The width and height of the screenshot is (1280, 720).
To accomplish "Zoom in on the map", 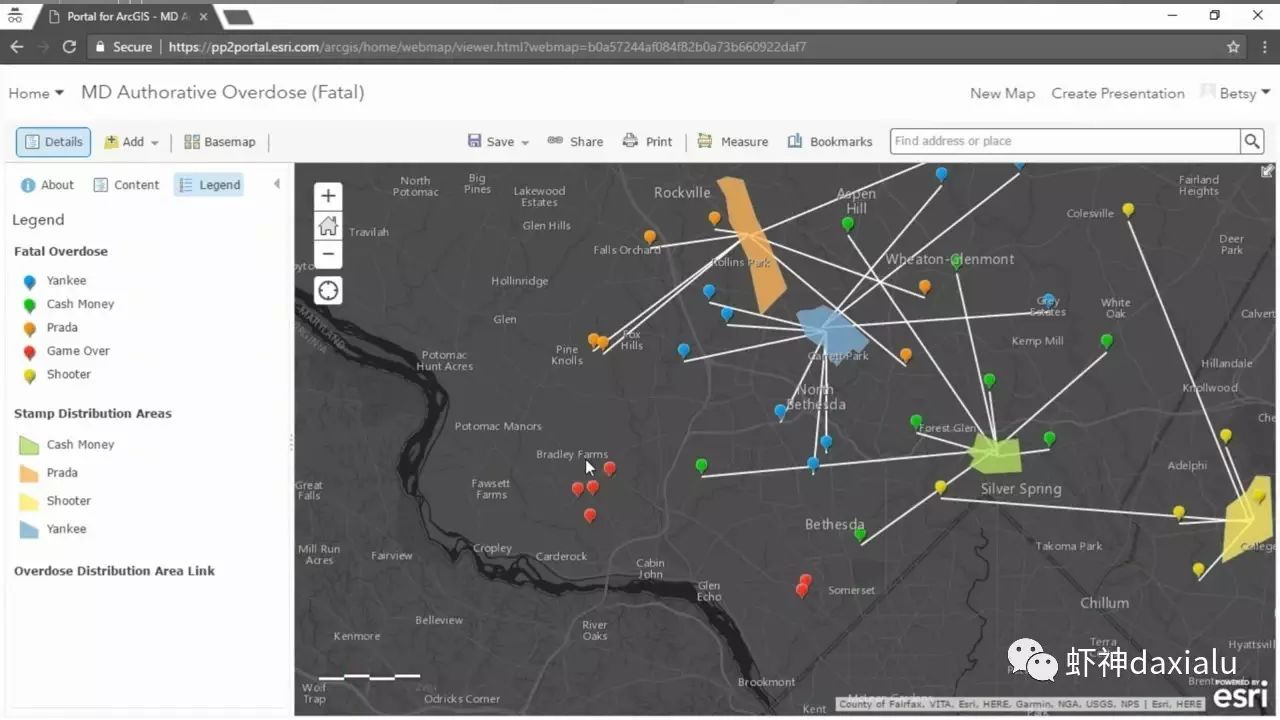I will 328,196.
